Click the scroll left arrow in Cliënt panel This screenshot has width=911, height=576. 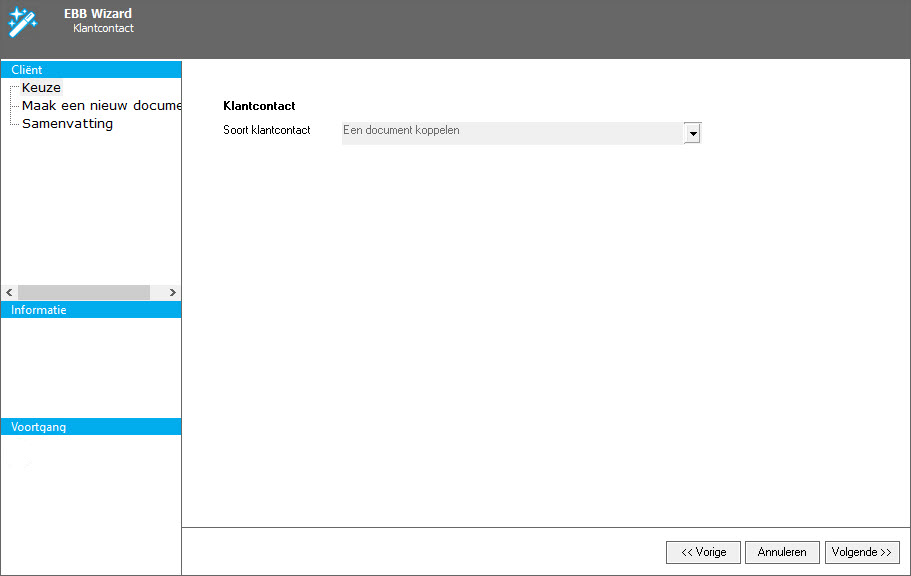9,293
